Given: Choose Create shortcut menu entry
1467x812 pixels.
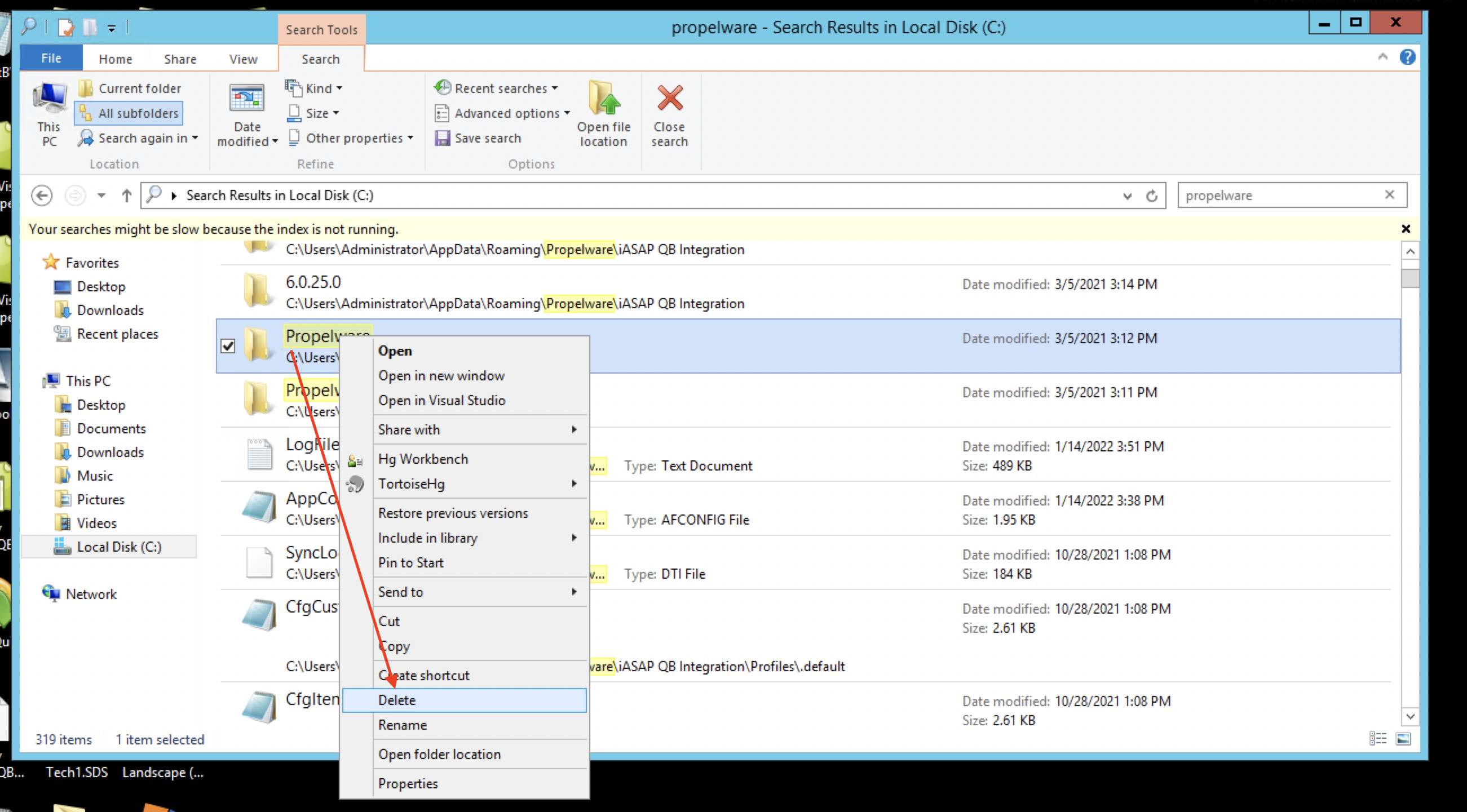Looking at the screenshot, I should (x=464, y=676).
